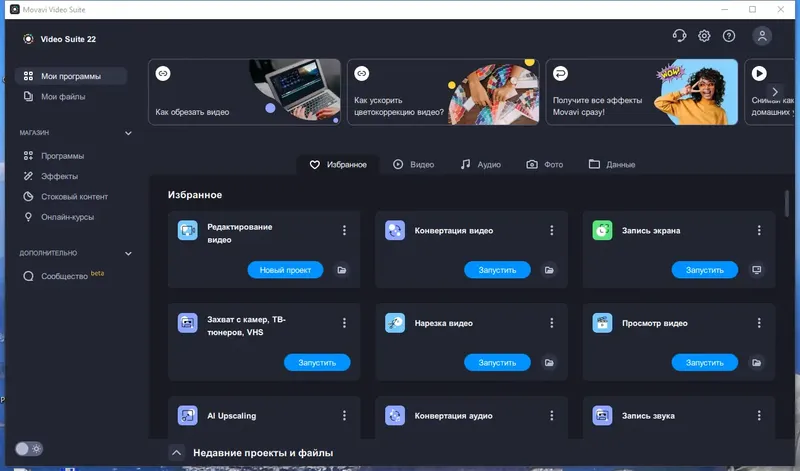Screen dimensions: 800x471
Task: Click swap icon on Получите все эффекты banner
Action: (560, 73)
